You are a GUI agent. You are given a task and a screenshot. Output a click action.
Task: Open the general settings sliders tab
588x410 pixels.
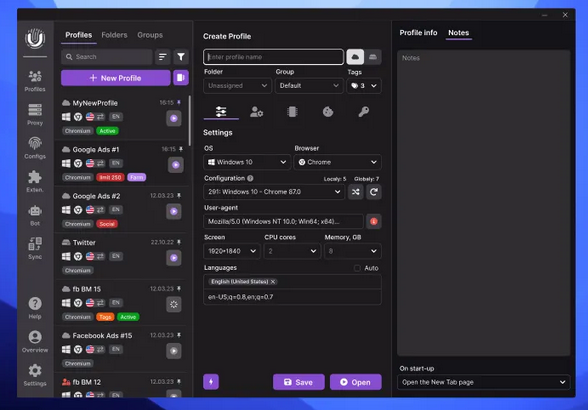pos(221,111)
